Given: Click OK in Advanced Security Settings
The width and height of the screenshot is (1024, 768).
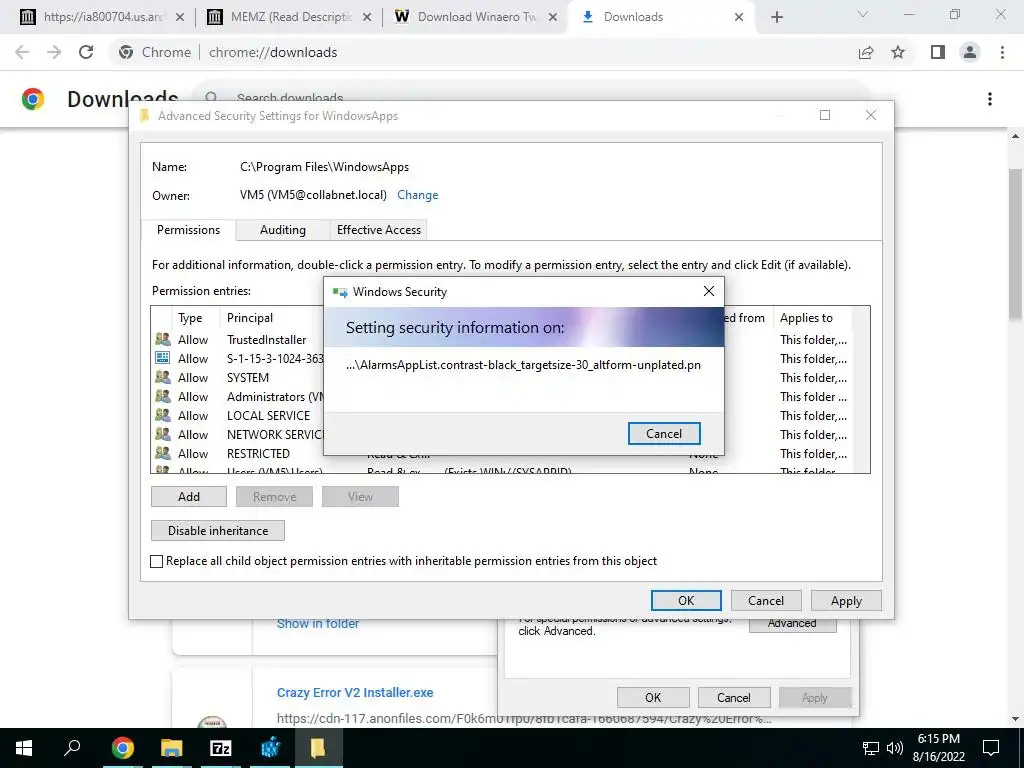Looking at the screenshot, I should [686, 600].
